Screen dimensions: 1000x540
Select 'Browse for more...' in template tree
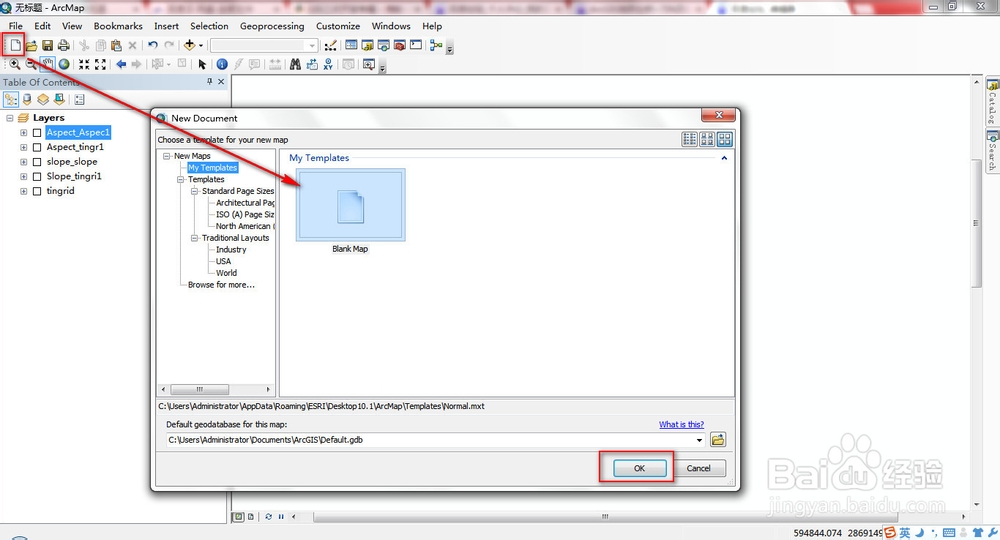click(x=221, y=284)
